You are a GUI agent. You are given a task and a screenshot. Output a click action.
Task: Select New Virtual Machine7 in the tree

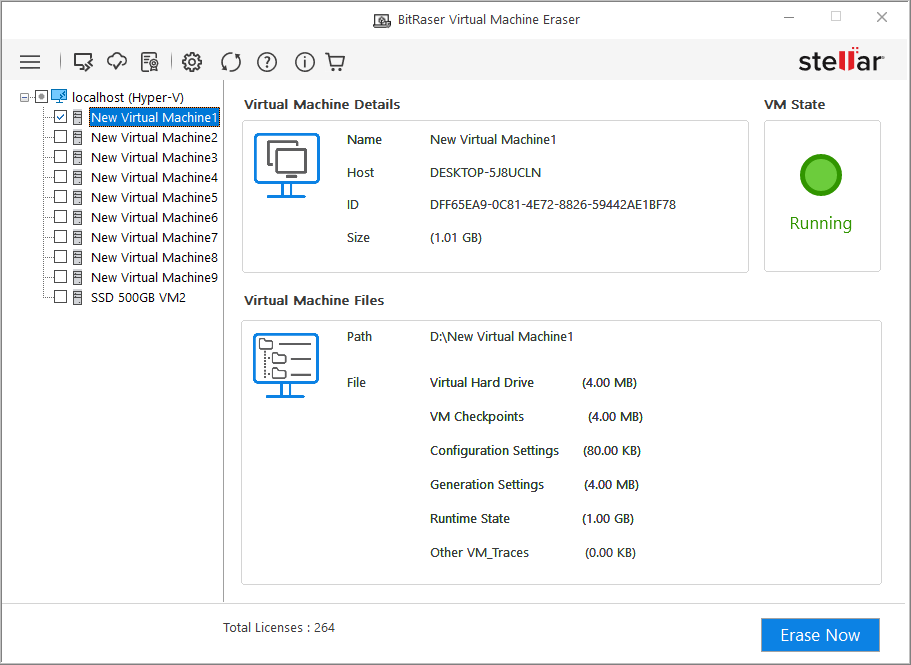pos(155,238)
